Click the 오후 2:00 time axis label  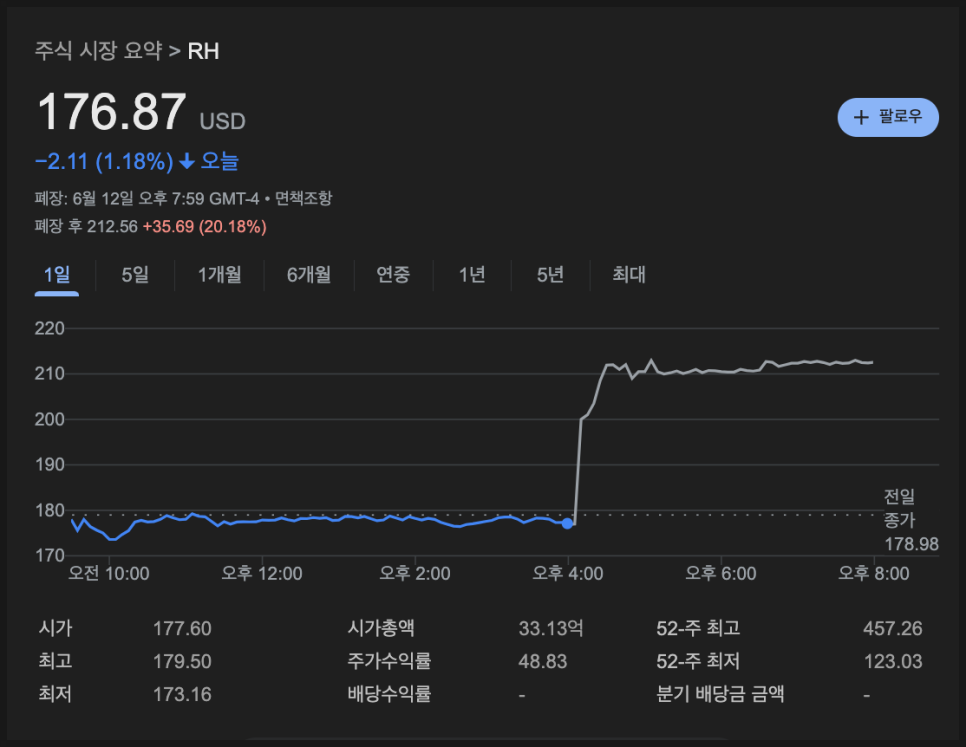[415, 574]
